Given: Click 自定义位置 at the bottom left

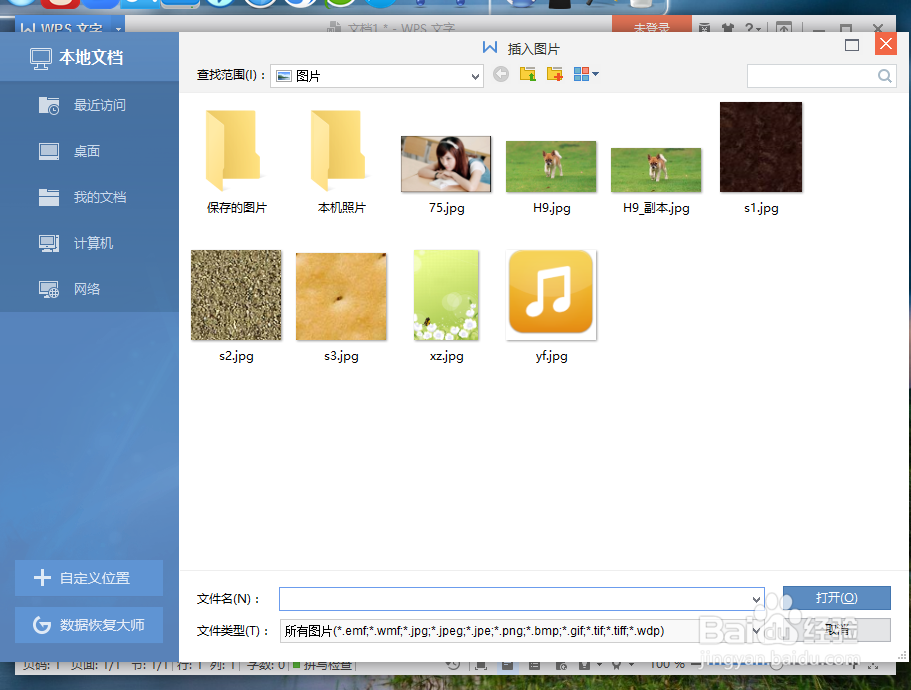Looking at the screenshot, I should (x=88, y=578).
